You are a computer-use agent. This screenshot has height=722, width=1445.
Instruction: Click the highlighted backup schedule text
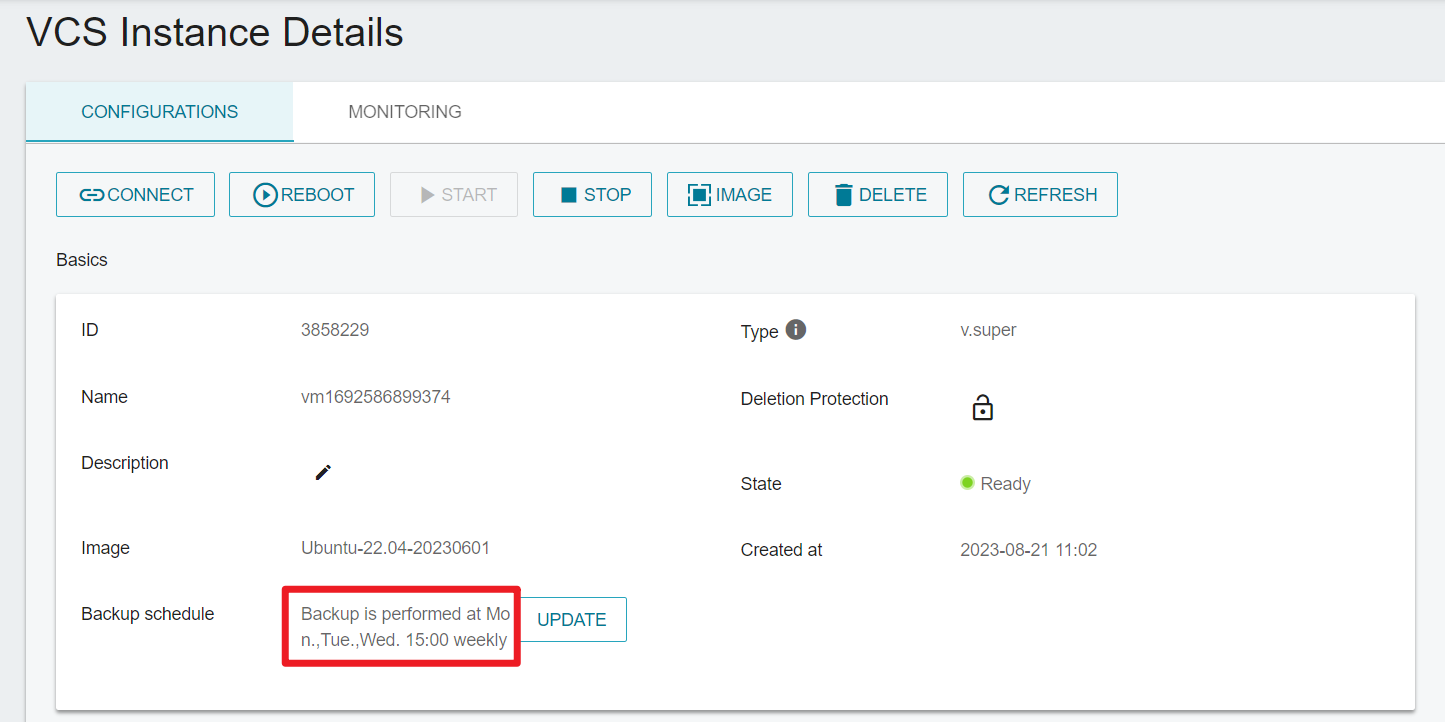click(404, 627)
